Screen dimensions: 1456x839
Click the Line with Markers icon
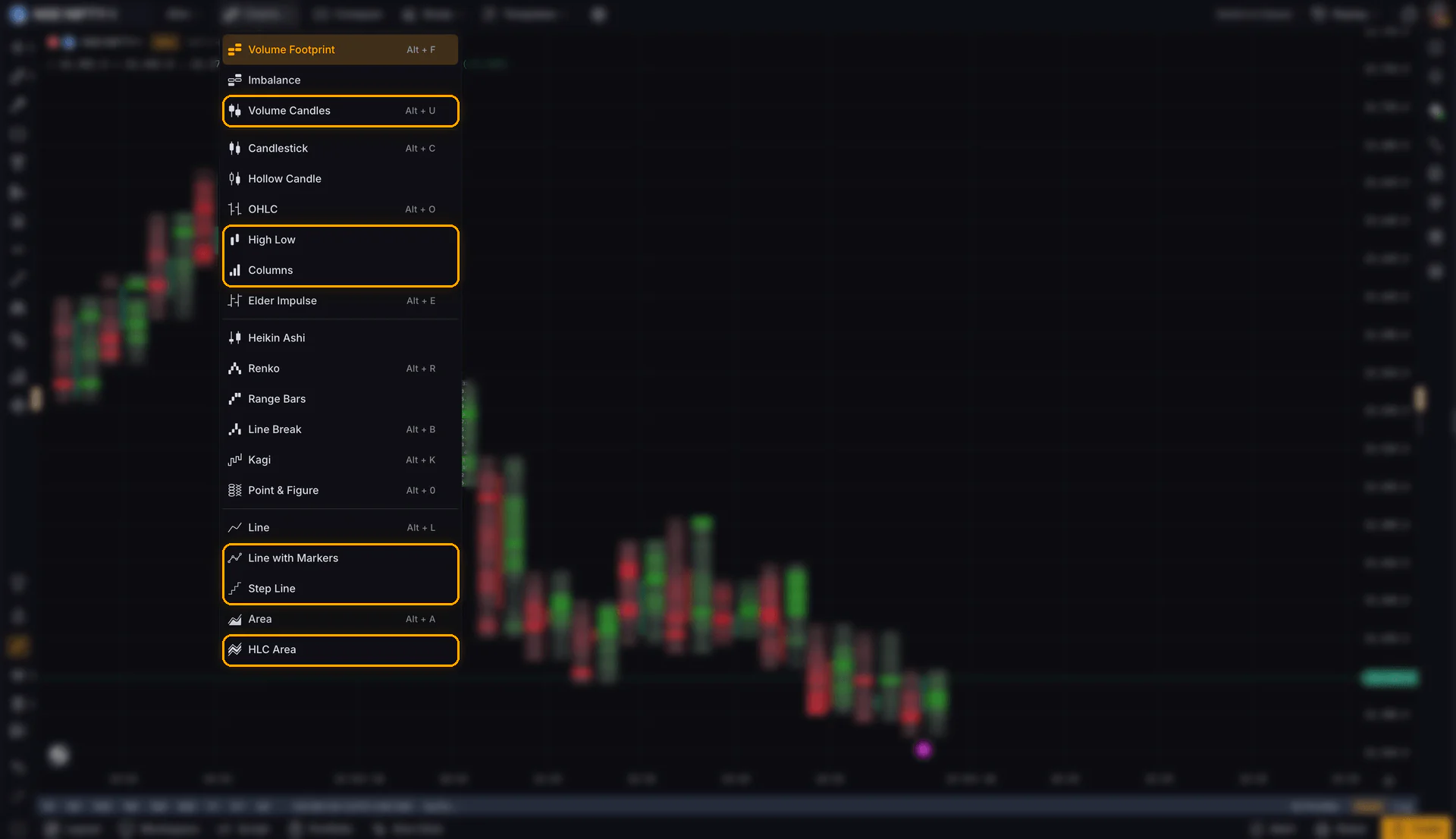(235, 558)
